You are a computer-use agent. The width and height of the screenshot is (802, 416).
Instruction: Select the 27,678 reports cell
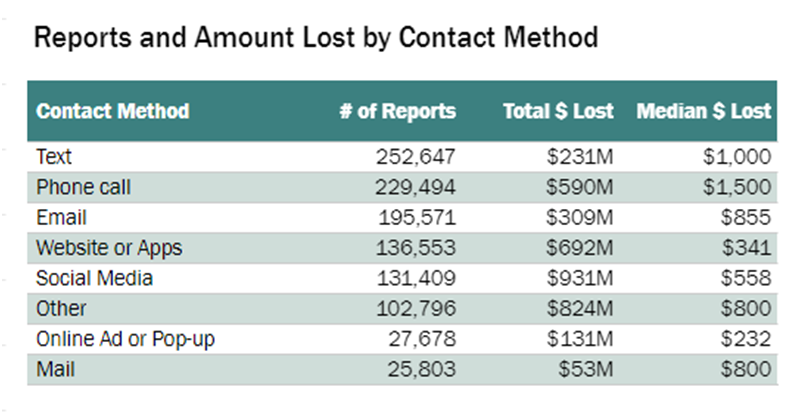coord(422,339)
